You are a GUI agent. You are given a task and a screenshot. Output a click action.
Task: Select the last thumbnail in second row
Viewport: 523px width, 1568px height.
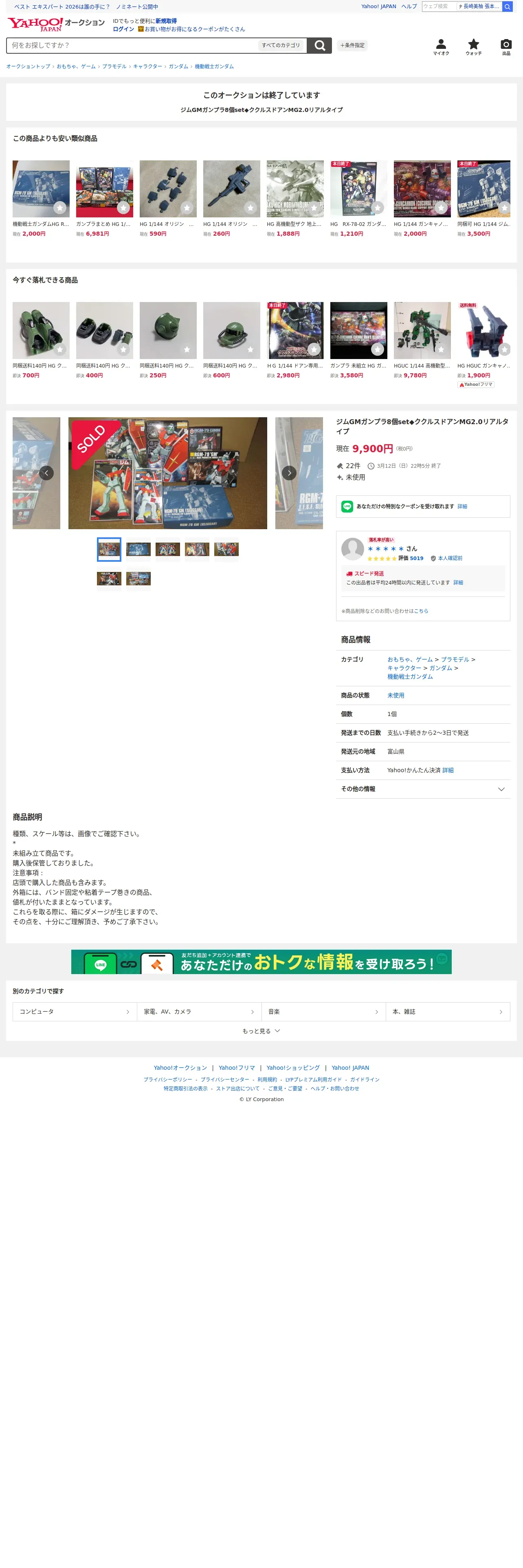[x=138, y=578]
